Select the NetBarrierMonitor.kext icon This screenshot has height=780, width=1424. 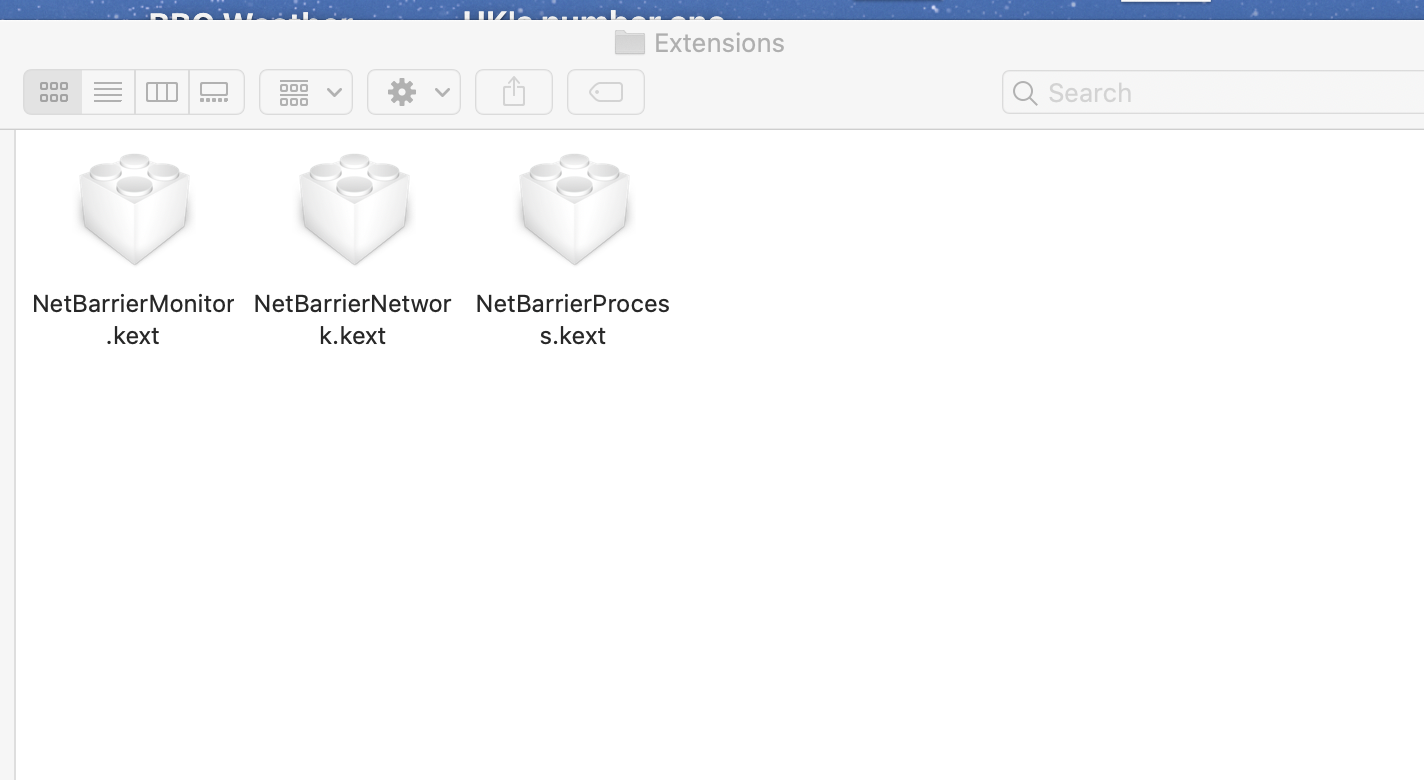[x=134, y=209]
